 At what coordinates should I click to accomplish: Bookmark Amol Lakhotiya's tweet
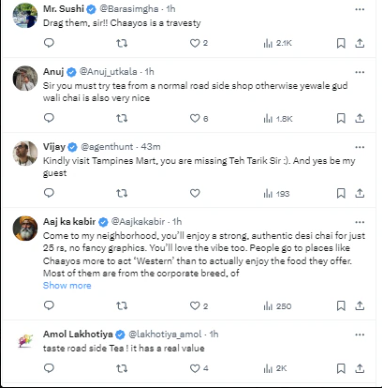341,368
